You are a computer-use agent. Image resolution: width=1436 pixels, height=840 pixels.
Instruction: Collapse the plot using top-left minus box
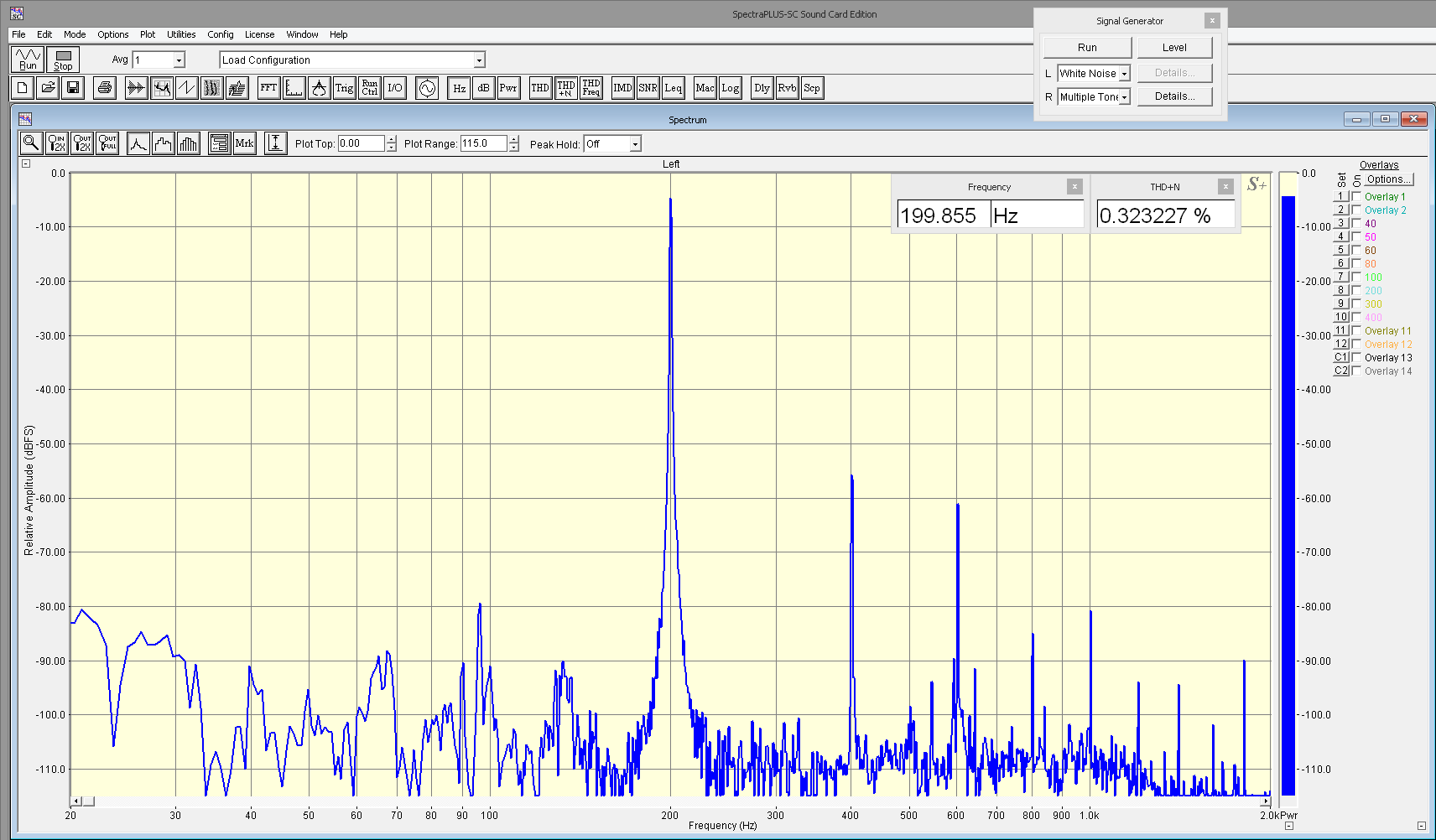click(x=26, y=163)
